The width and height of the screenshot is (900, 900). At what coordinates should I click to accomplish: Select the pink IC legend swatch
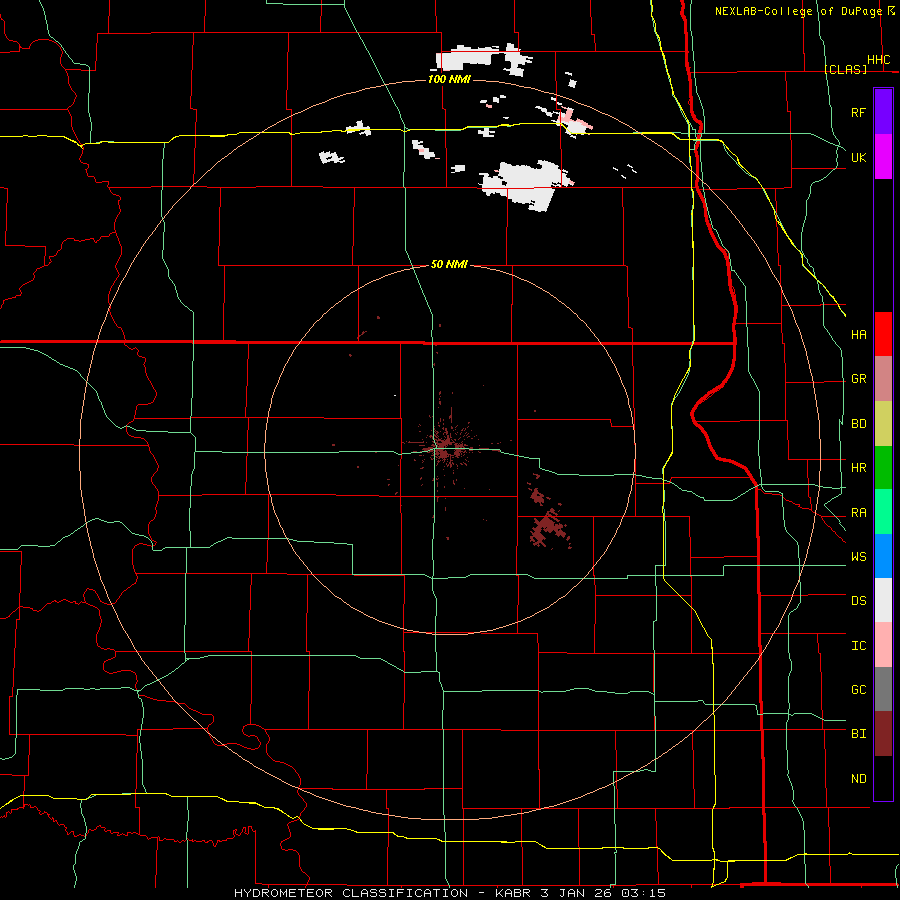pyautogui.click(x=883, y=645)
